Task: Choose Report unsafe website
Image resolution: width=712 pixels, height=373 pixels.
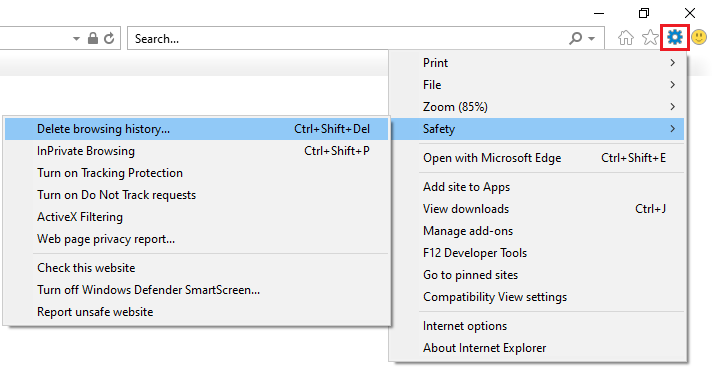Action: [x=197, y=312]
